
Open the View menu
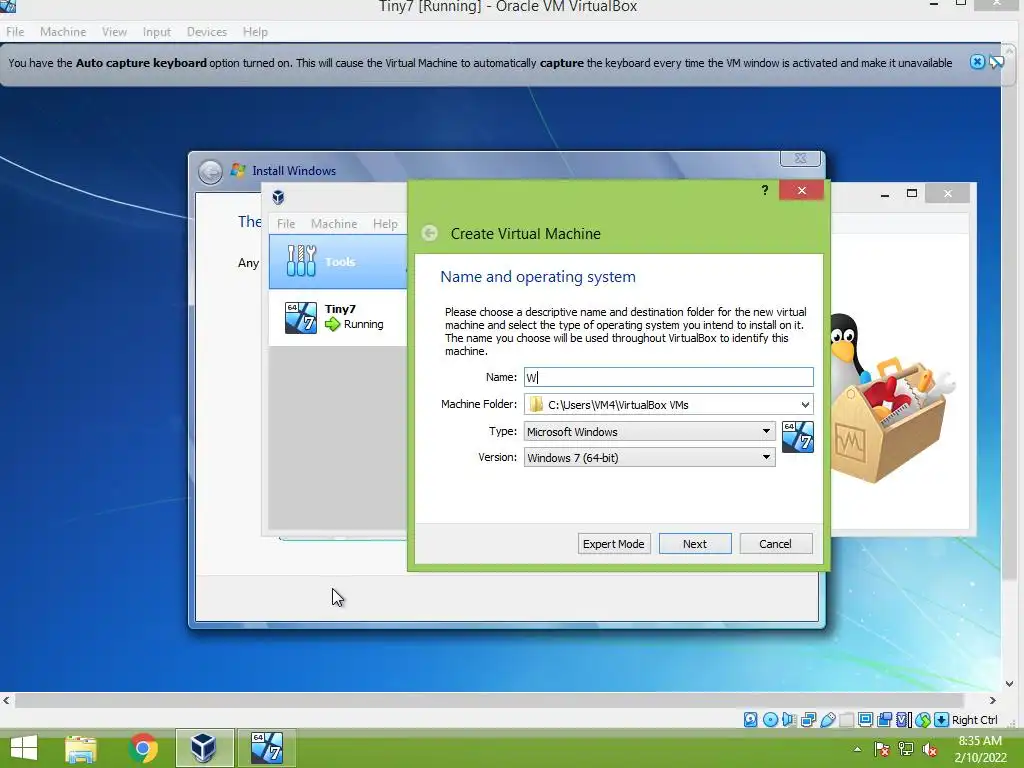tap(114, 31)
